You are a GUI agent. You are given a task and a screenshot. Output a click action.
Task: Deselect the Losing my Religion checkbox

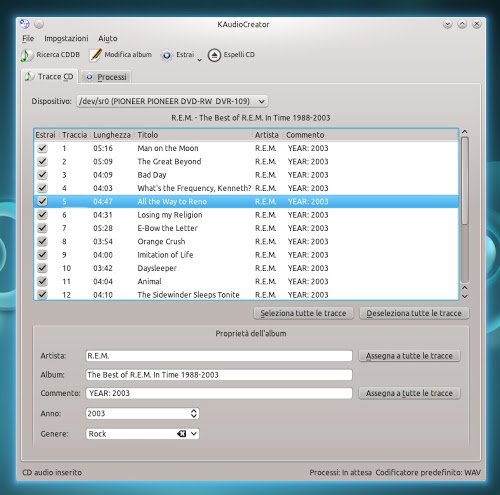(x=42, y=215)
